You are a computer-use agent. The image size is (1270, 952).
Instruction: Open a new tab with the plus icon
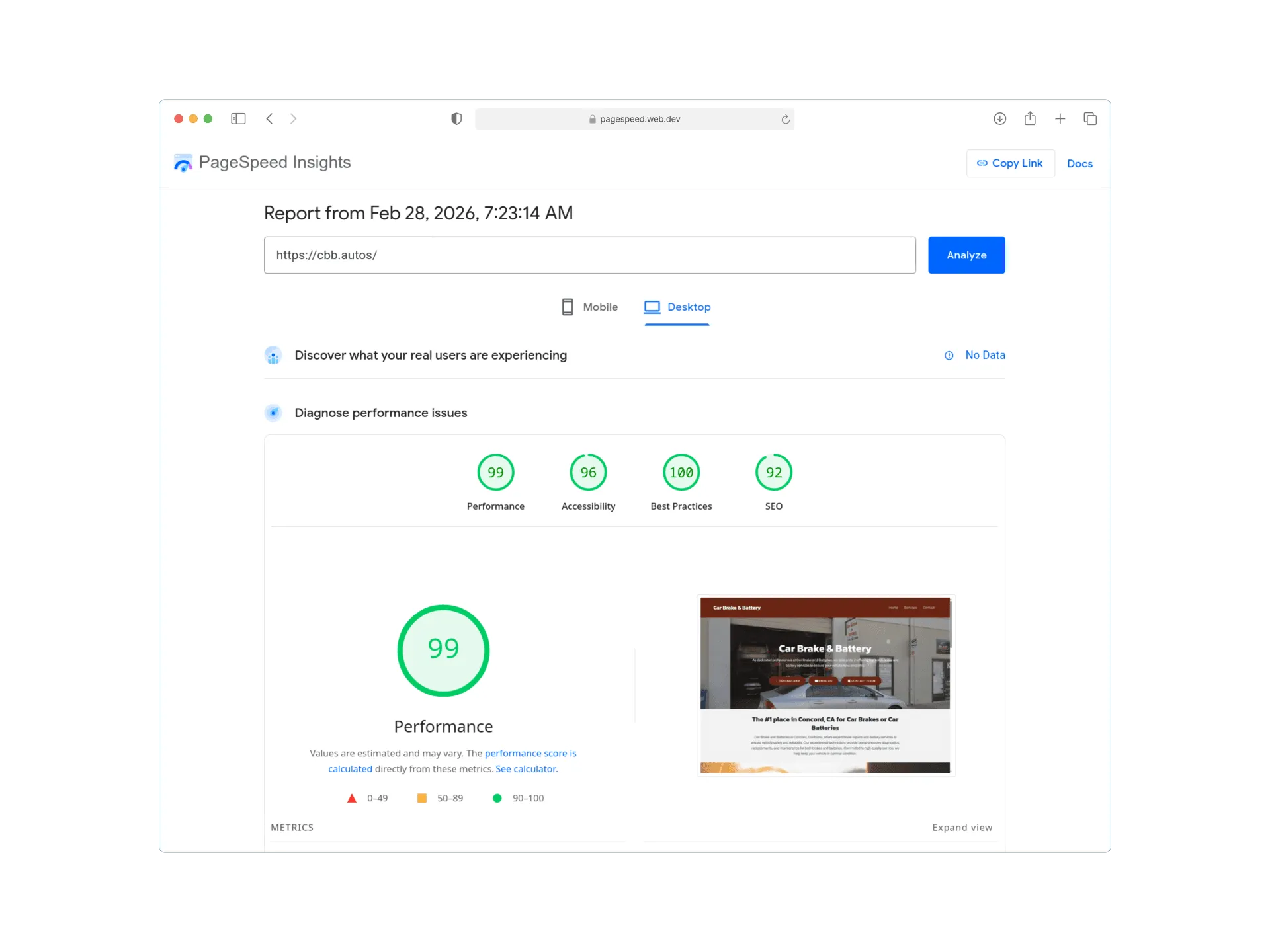pos(1060,118)
